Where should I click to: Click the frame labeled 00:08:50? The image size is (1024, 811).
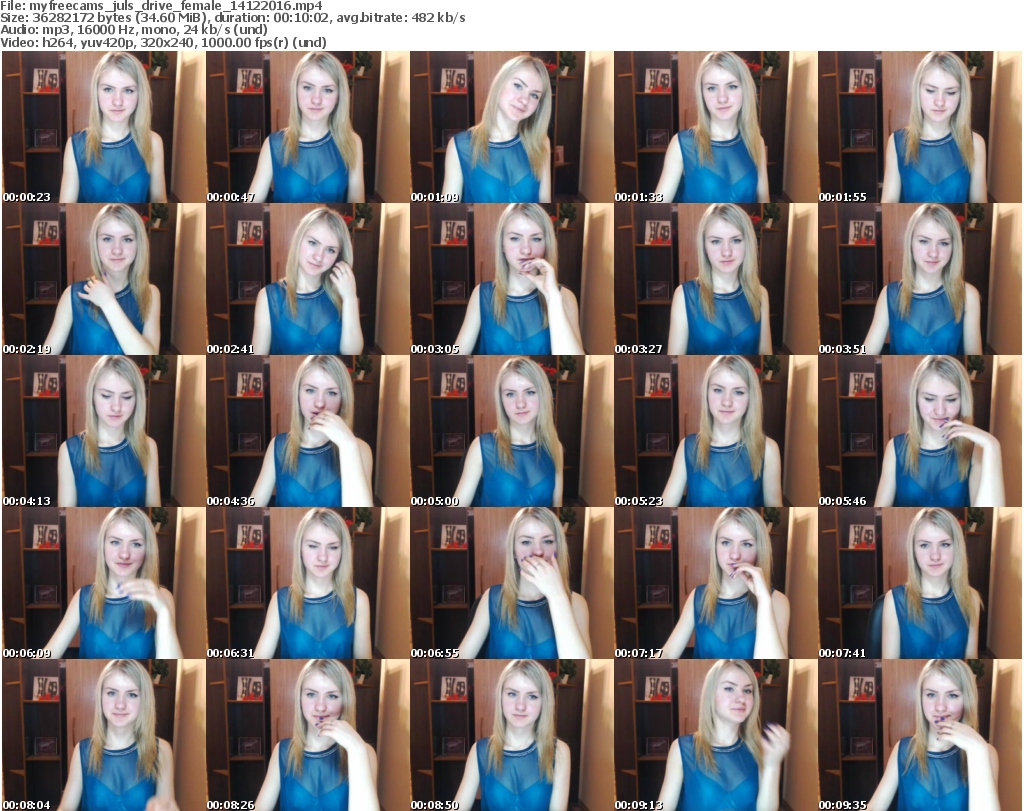(x=511, y=735)
